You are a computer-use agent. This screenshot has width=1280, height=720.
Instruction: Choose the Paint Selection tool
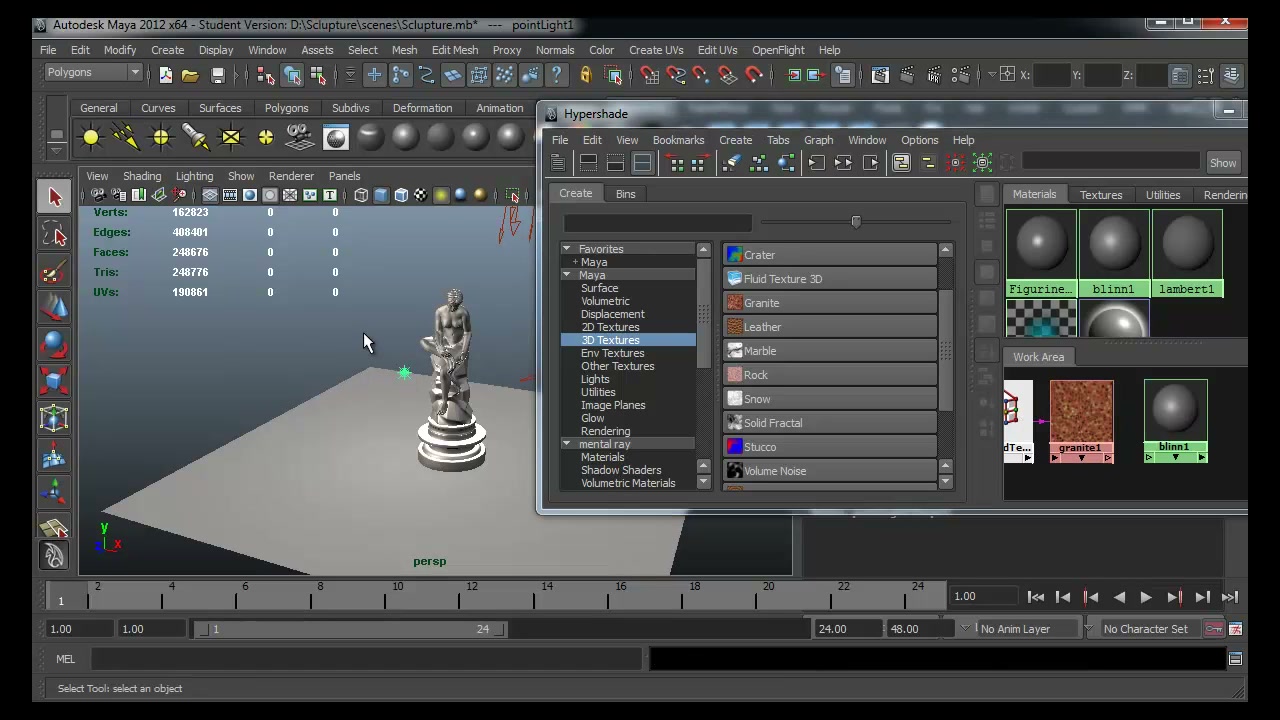pos(55,271)
